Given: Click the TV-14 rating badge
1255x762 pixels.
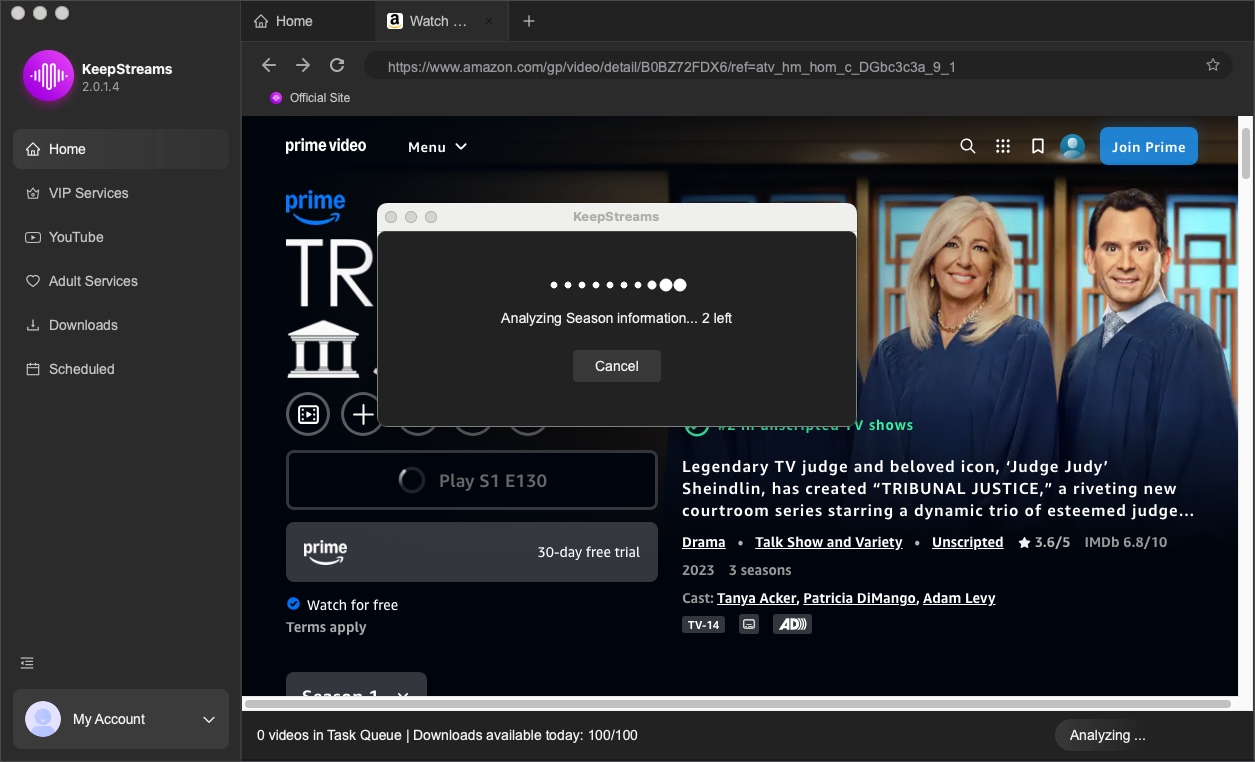Looking at the screenshot, I should (703, 625).
